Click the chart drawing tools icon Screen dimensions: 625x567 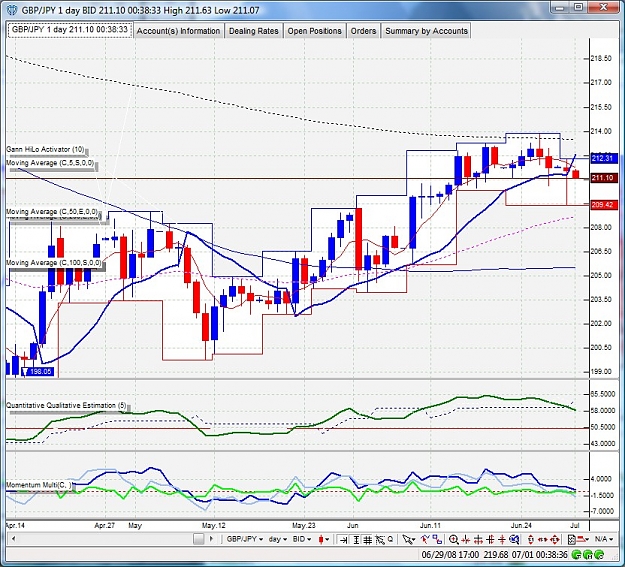(x=380, y=540)
